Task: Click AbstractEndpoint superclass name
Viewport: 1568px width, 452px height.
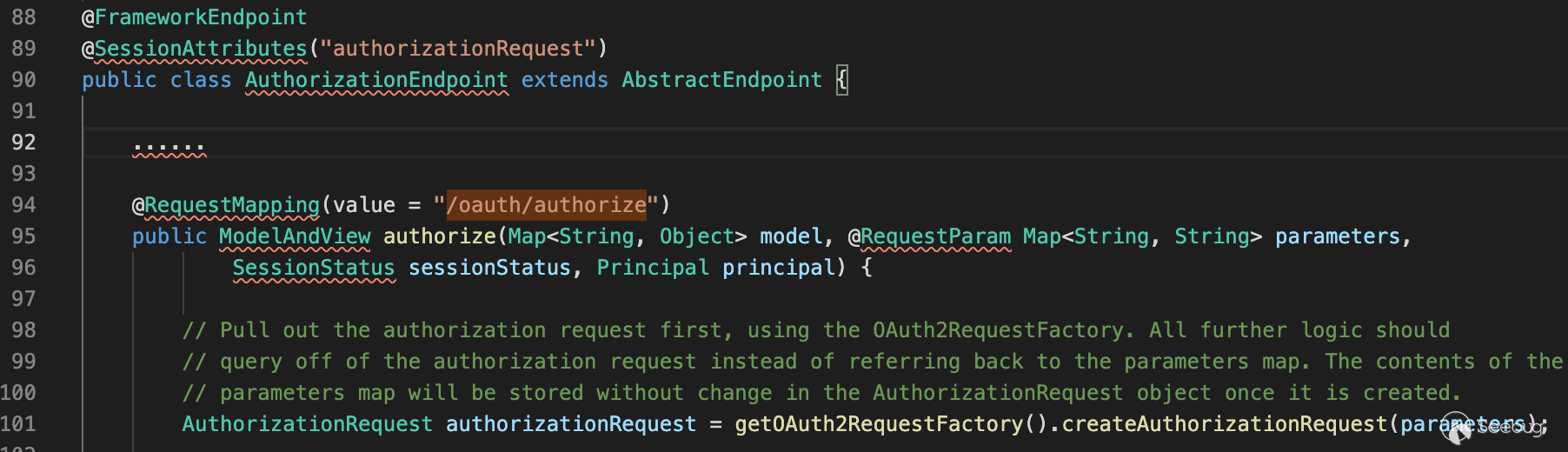Action: [x=721, y=80]
